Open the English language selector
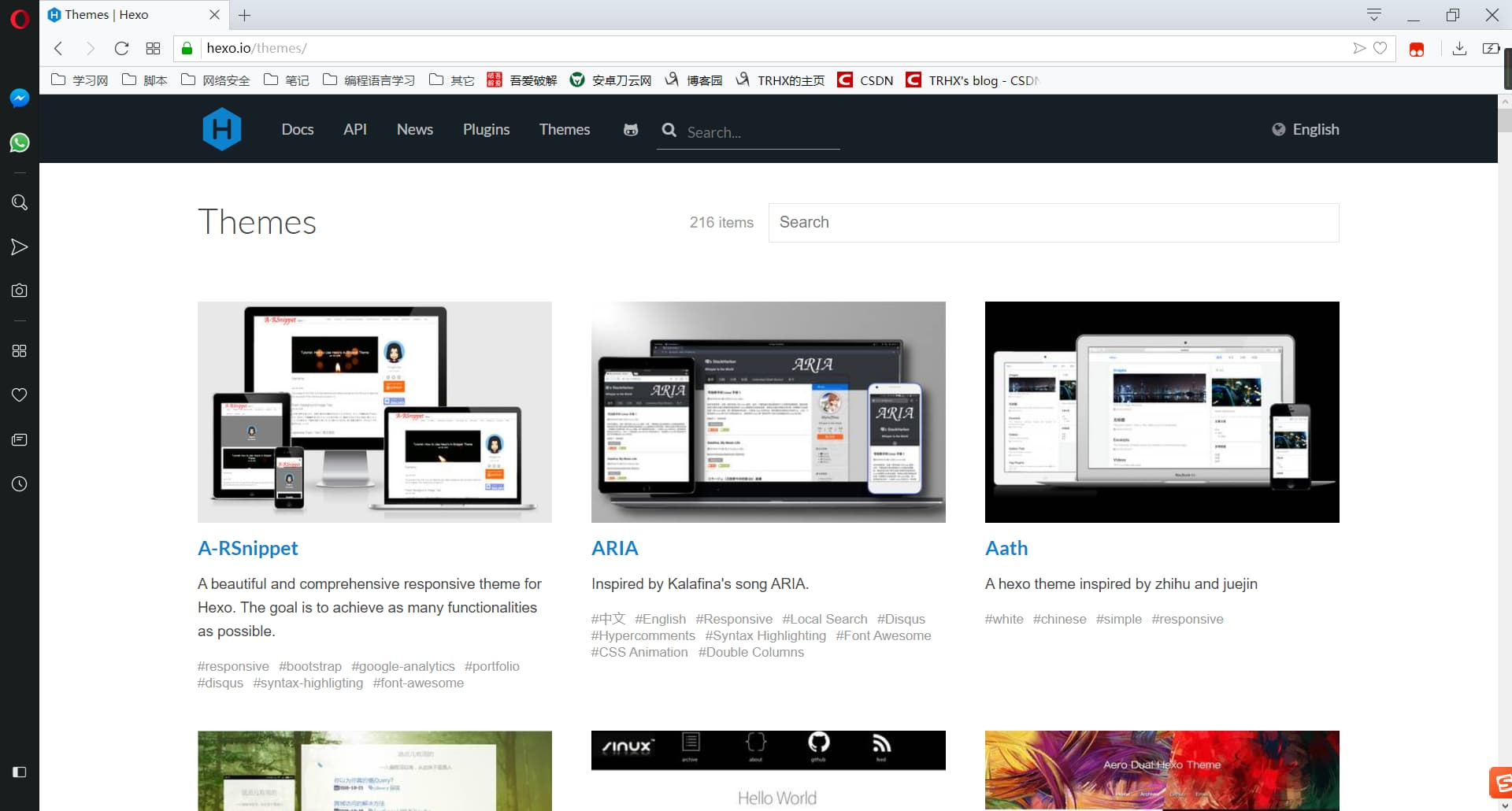The height and width of the screenshot is (811, 1512). (x=1306, y=129)
